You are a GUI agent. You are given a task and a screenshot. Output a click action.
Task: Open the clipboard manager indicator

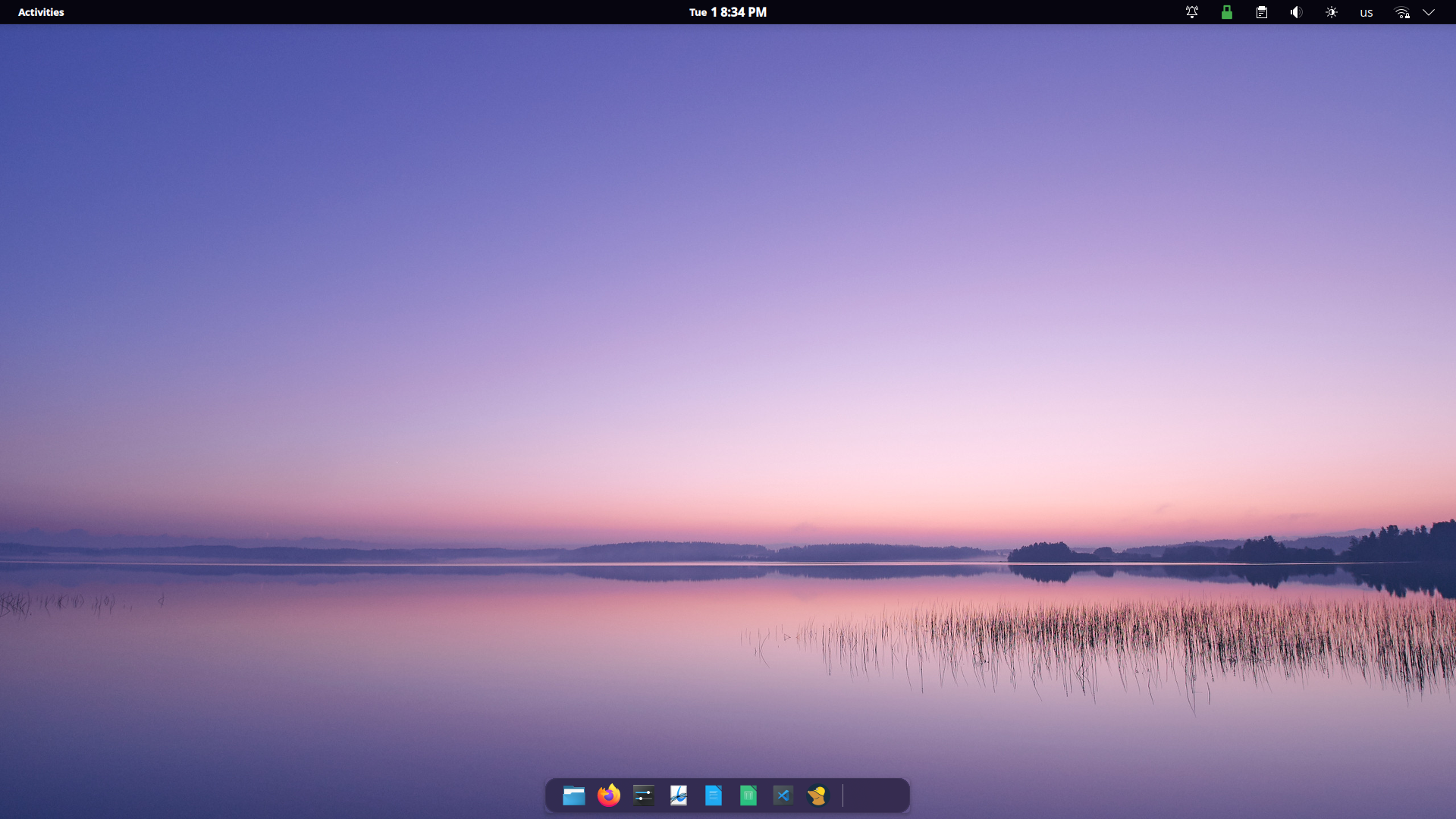click(x=1262, y=12)
